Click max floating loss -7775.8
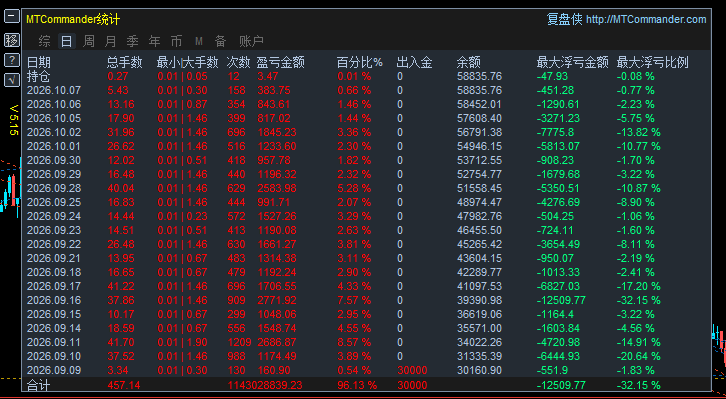 [x=555, y=132]
